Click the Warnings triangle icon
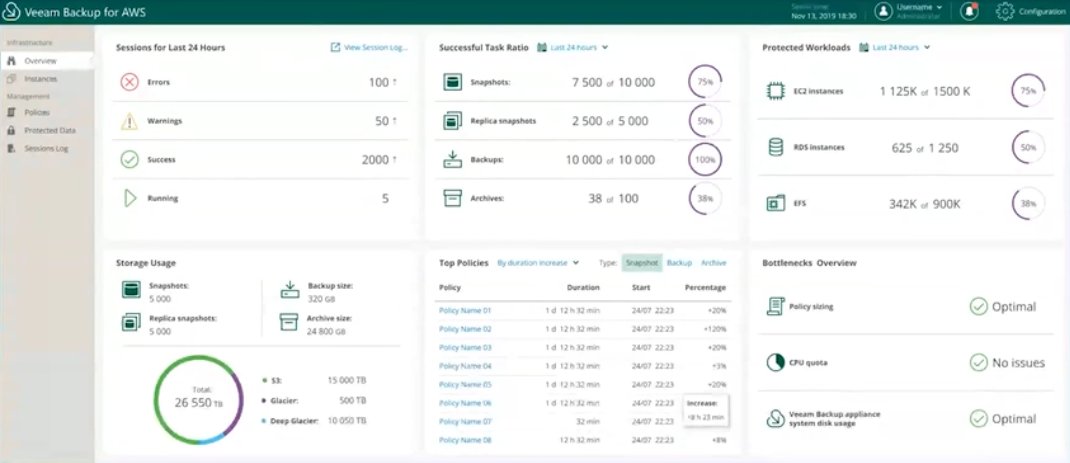This screenshot has height=463, width=1070. (x=130, y=121)
